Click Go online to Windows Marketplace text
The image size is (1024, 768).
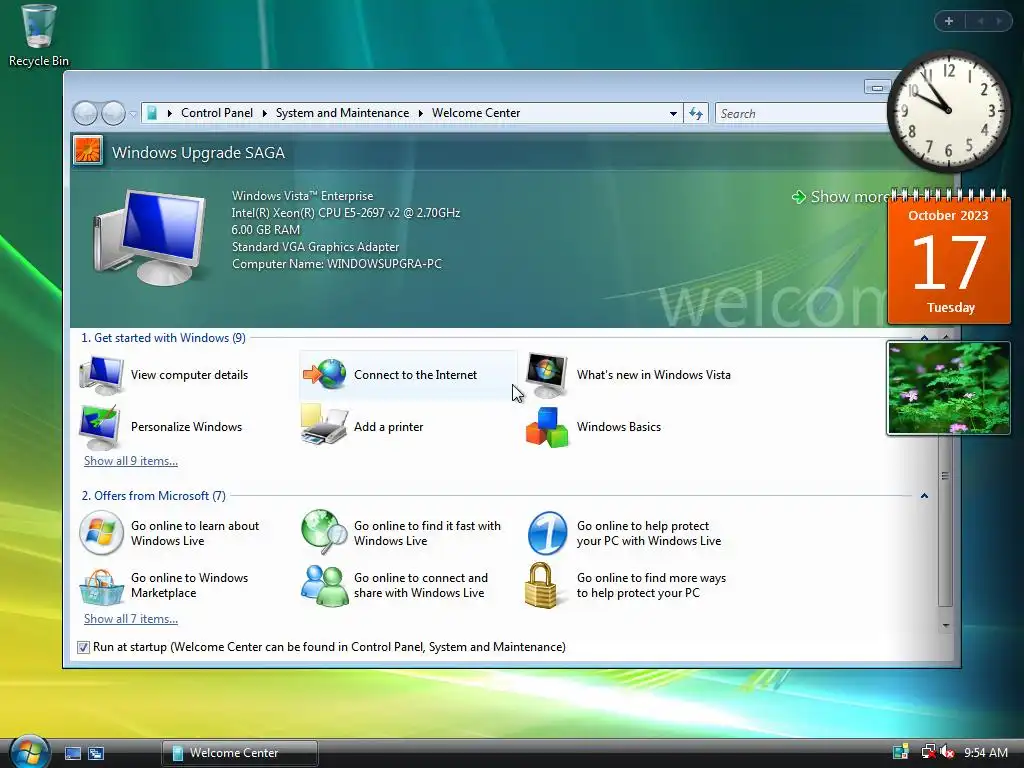[x=189, y=585]
